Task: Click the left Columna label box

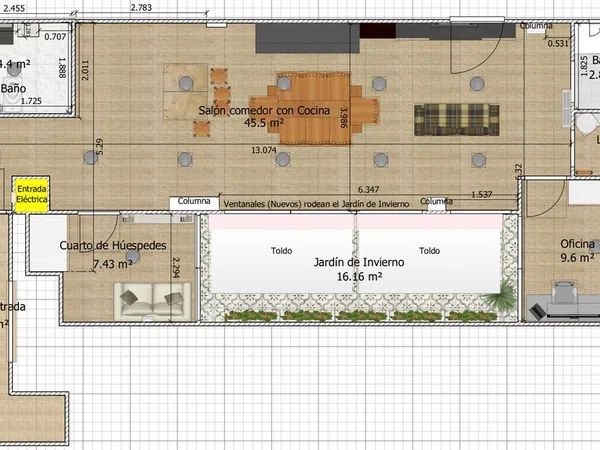Action: point(194,202)
